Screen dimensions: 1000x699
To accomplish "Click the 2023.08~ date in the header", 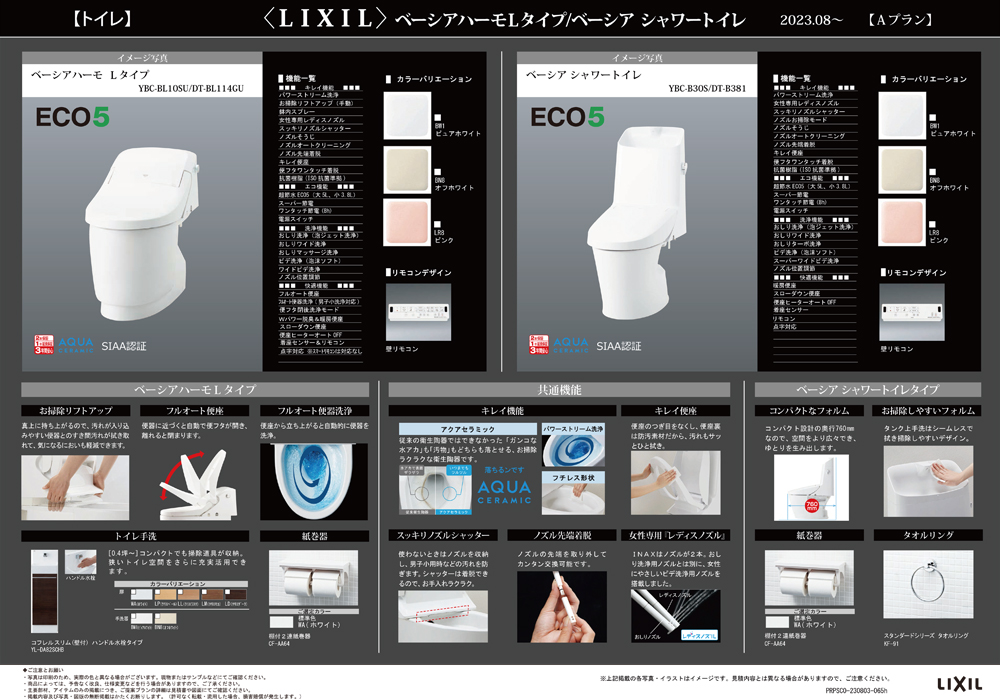I will pos(811,20).
